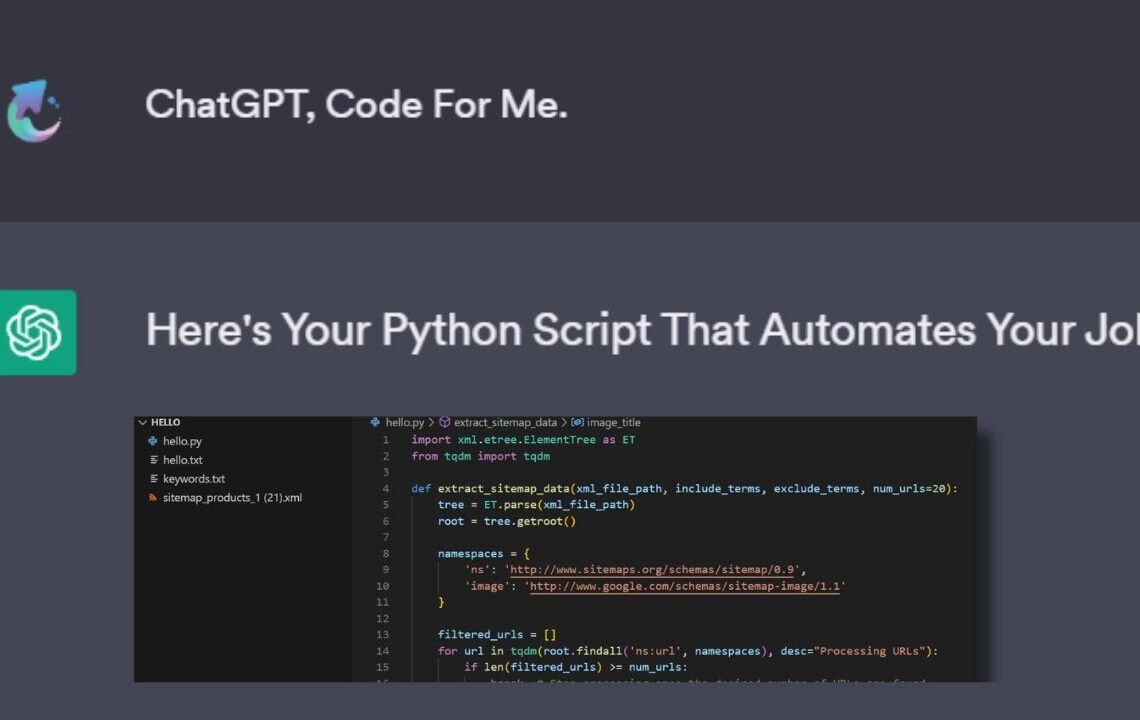Open hello.txt file name in the explorer
Screen dimensions: 1140x720
[x=182, y=460]
